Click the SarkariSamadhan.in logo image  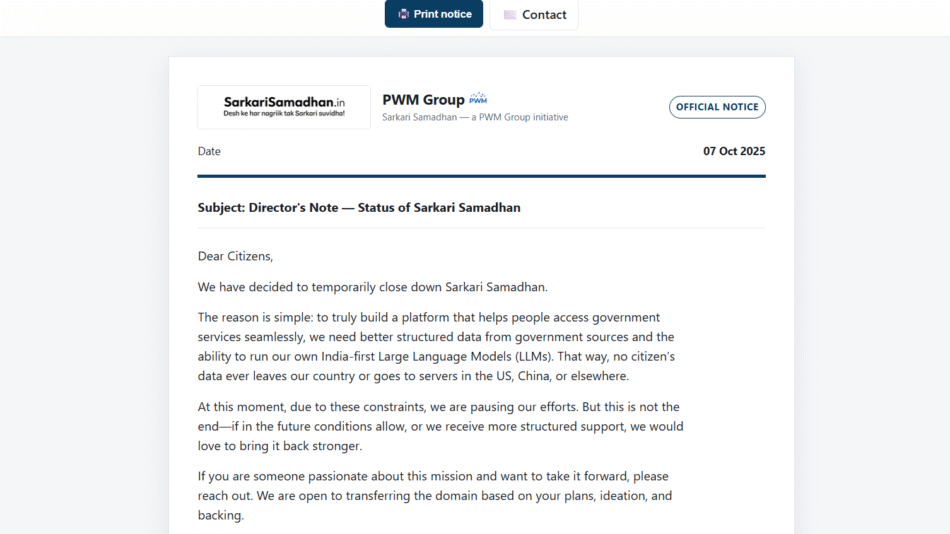(x=284, y=107)
